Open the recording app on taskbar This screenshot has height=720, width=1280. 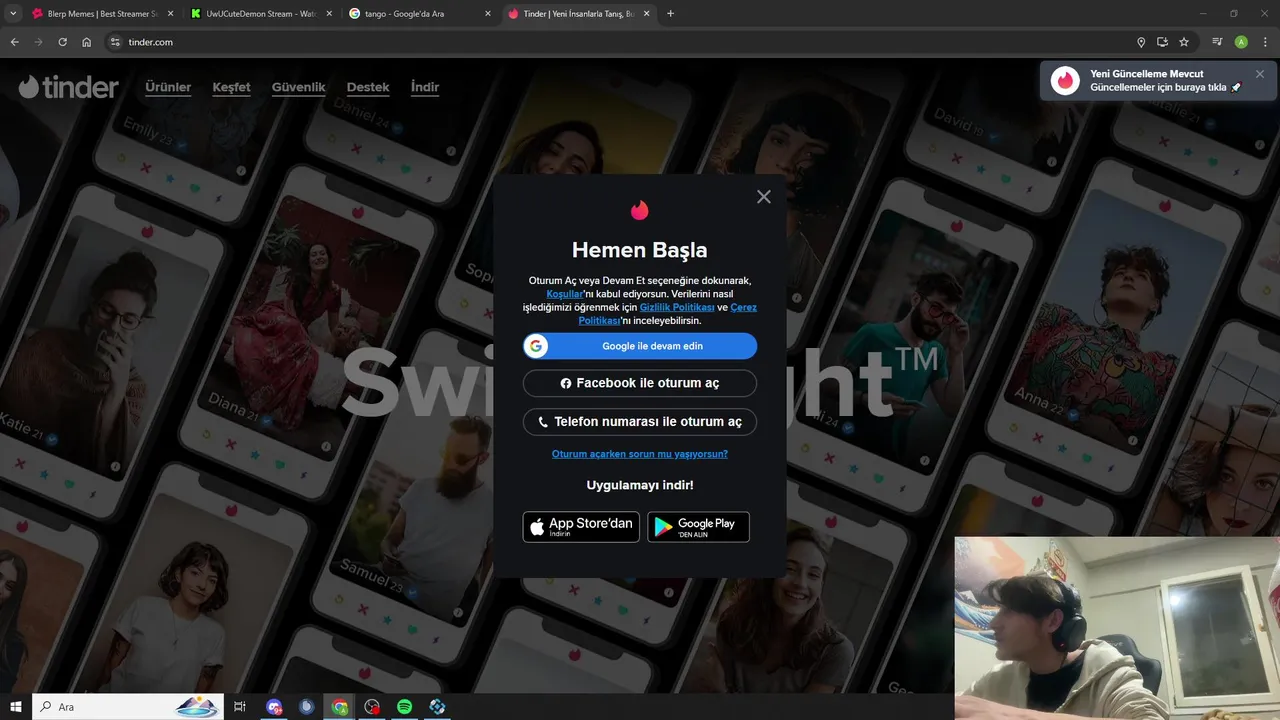(x=372, y=707)
